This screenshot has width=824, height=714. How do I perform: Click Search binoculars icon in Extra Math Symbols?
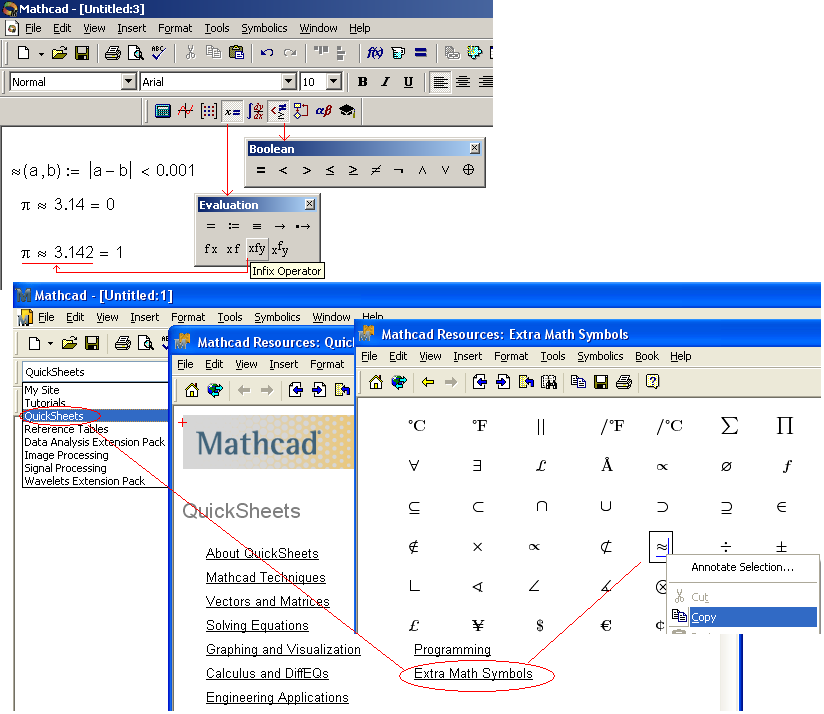coord(549,382)
